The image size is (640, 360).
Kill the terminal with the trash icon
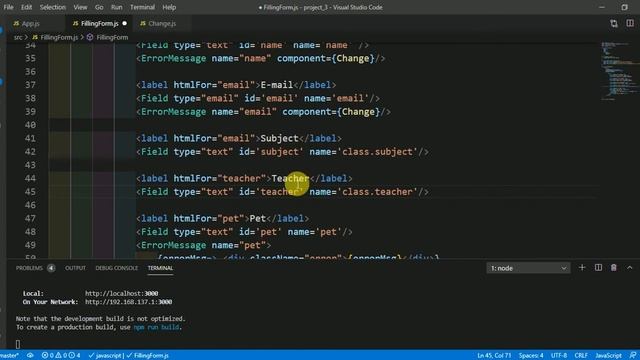pos(614,268)
